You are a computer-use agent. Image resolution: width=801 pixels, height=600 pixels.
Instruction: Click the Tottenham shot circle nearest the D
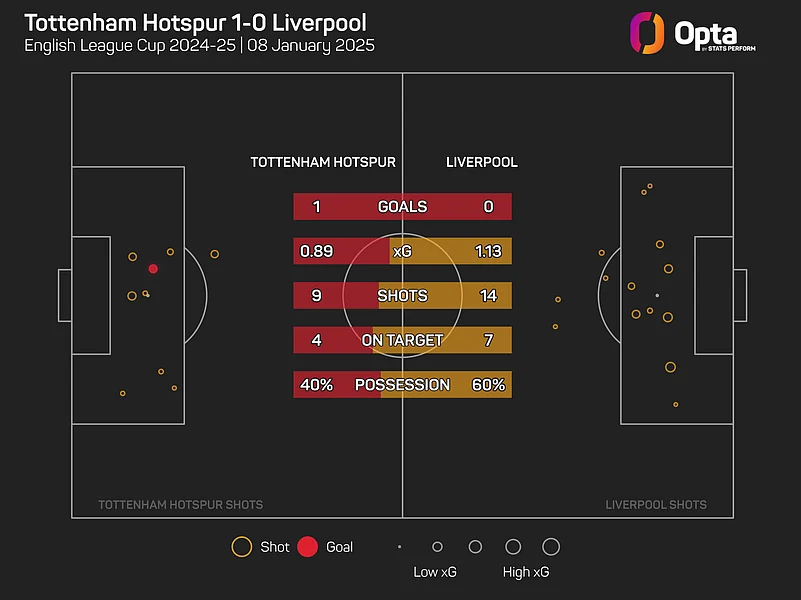click(x=214, y=254)
